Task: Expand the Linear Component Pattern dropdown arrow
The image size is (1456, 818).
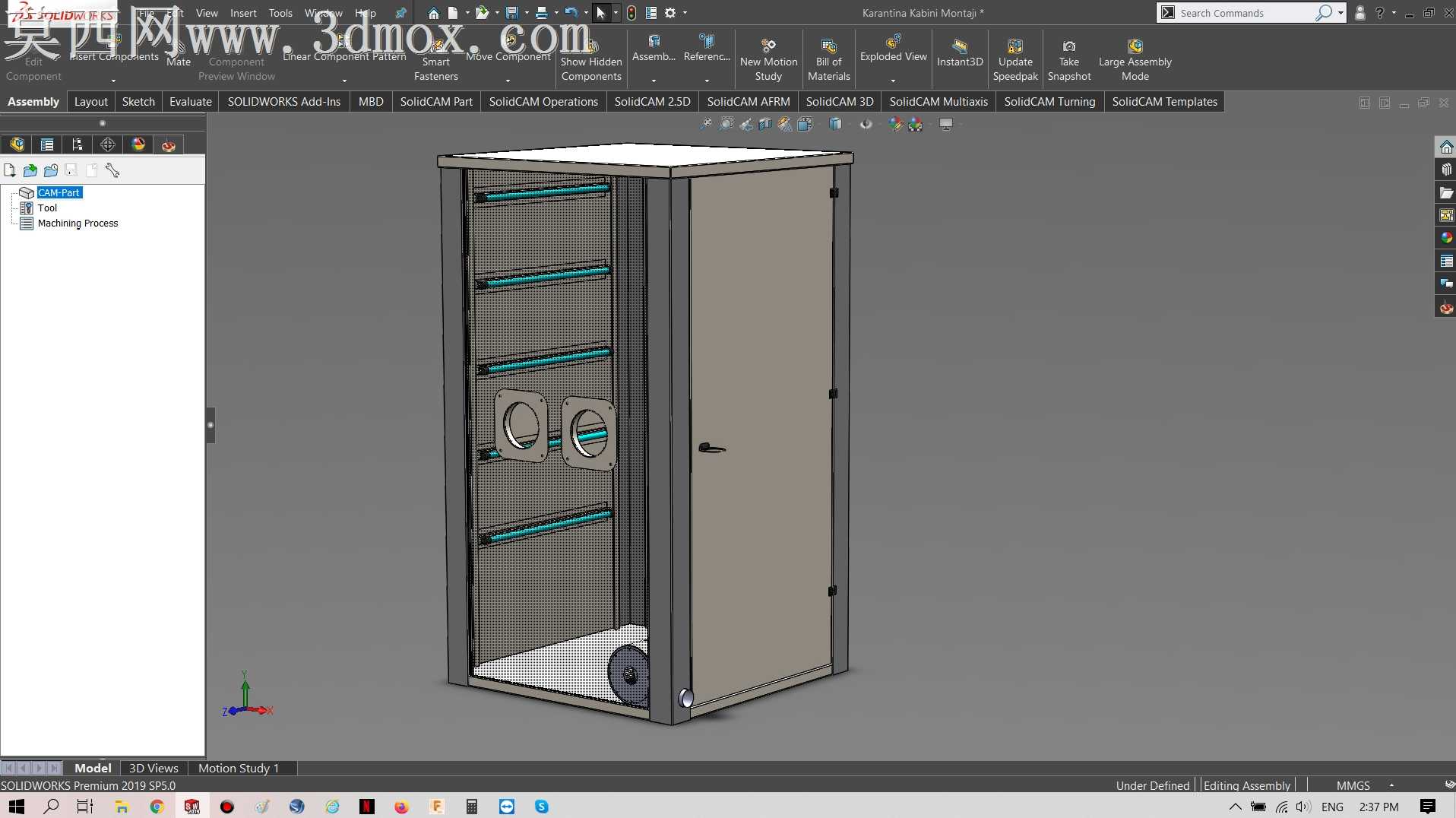Action: point(344,80)
